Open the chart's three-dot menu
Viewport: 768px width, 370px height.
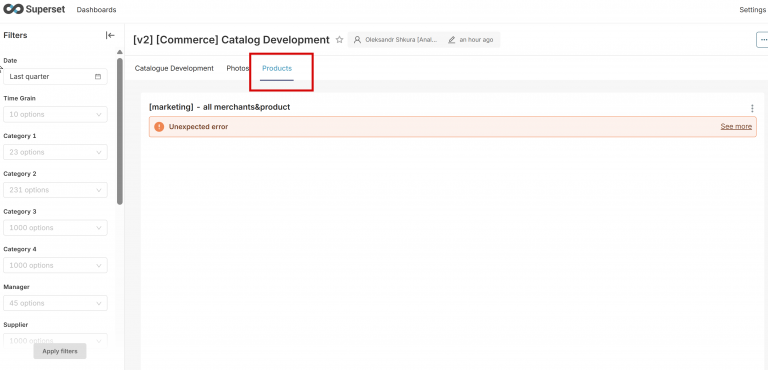752,108
